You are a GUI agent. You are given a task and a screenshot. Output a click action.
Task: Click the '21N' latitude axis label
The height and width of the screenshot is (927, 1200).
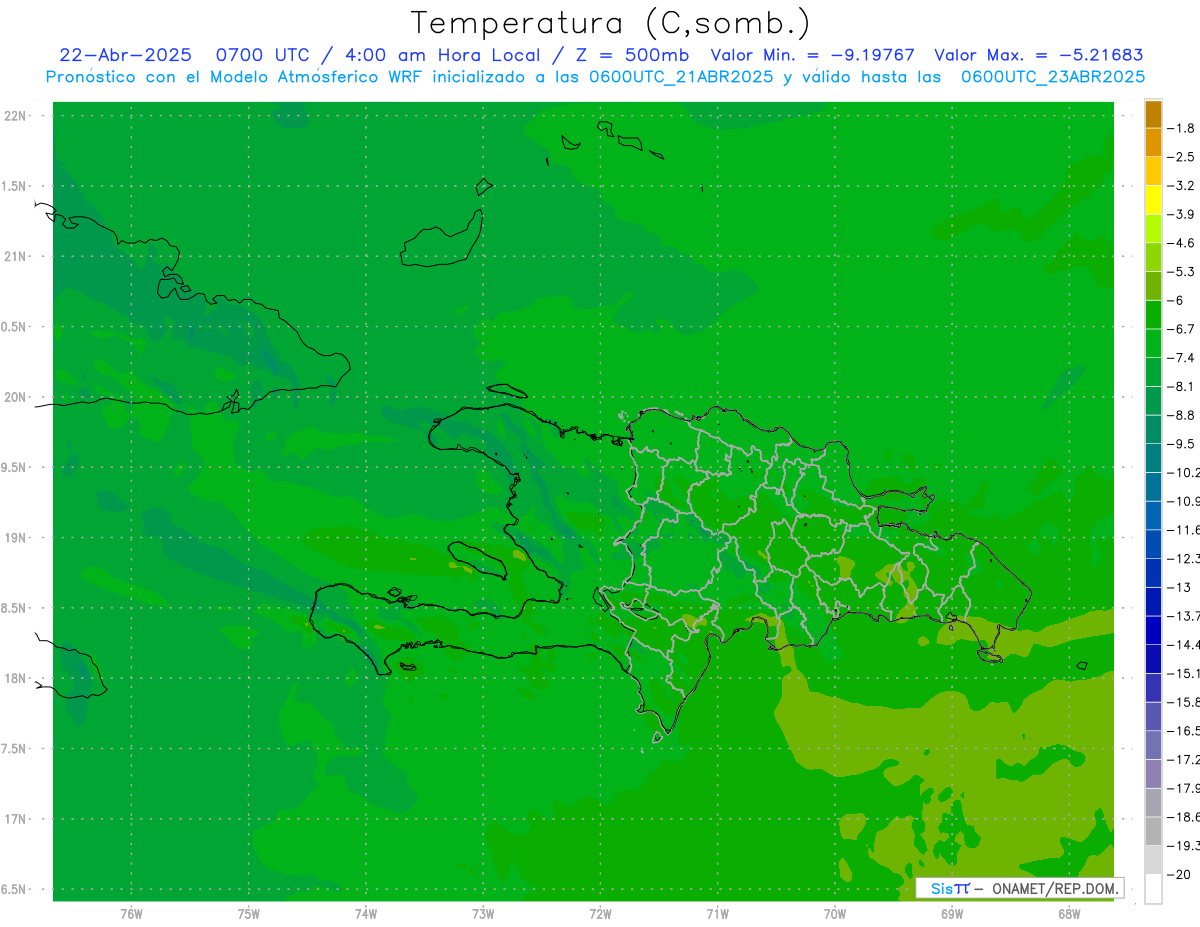click(16, 256)
